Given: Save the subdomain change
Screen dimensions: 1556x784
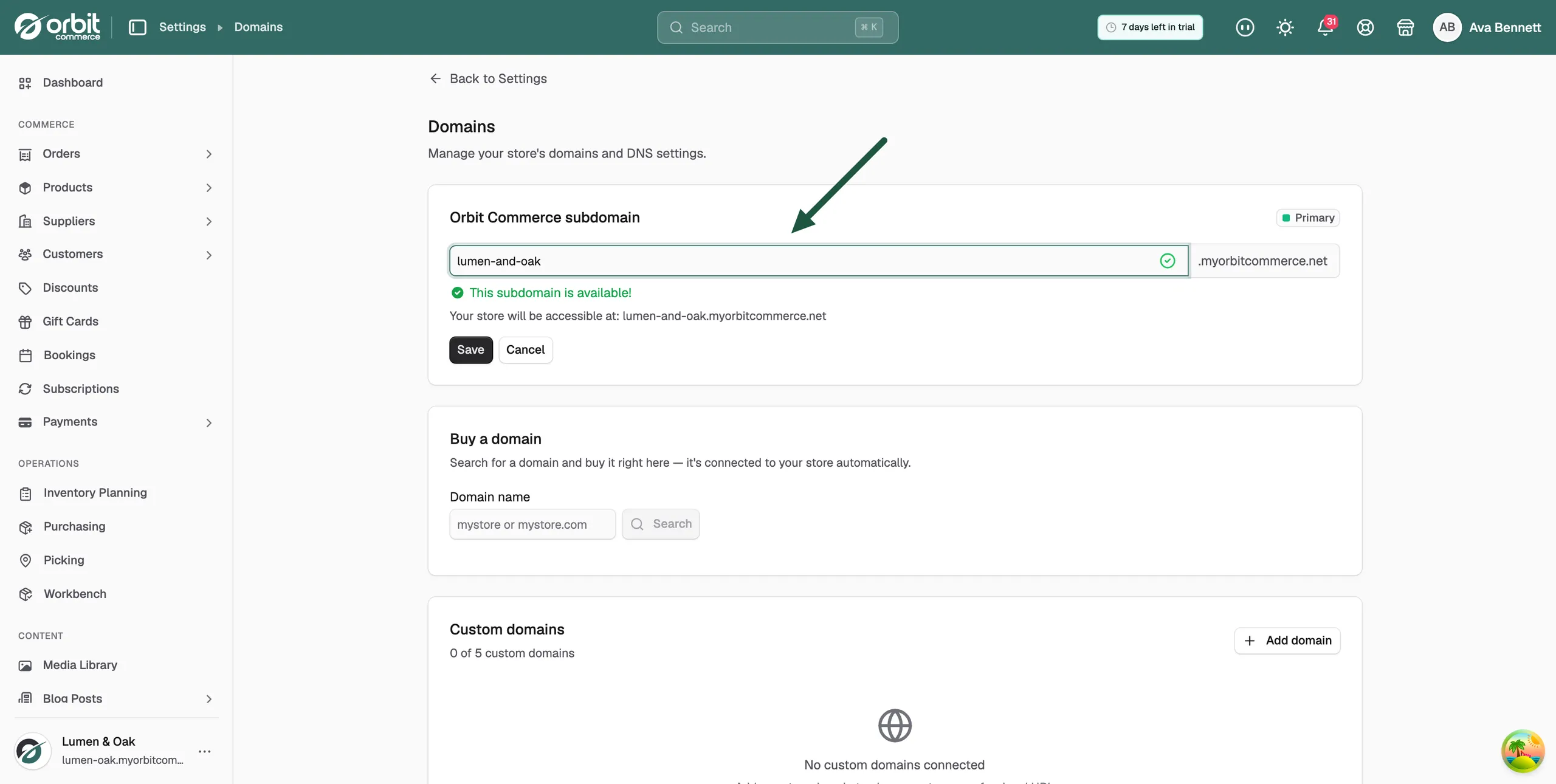Looking at the screenshot, I should click(x=470, y=350).
